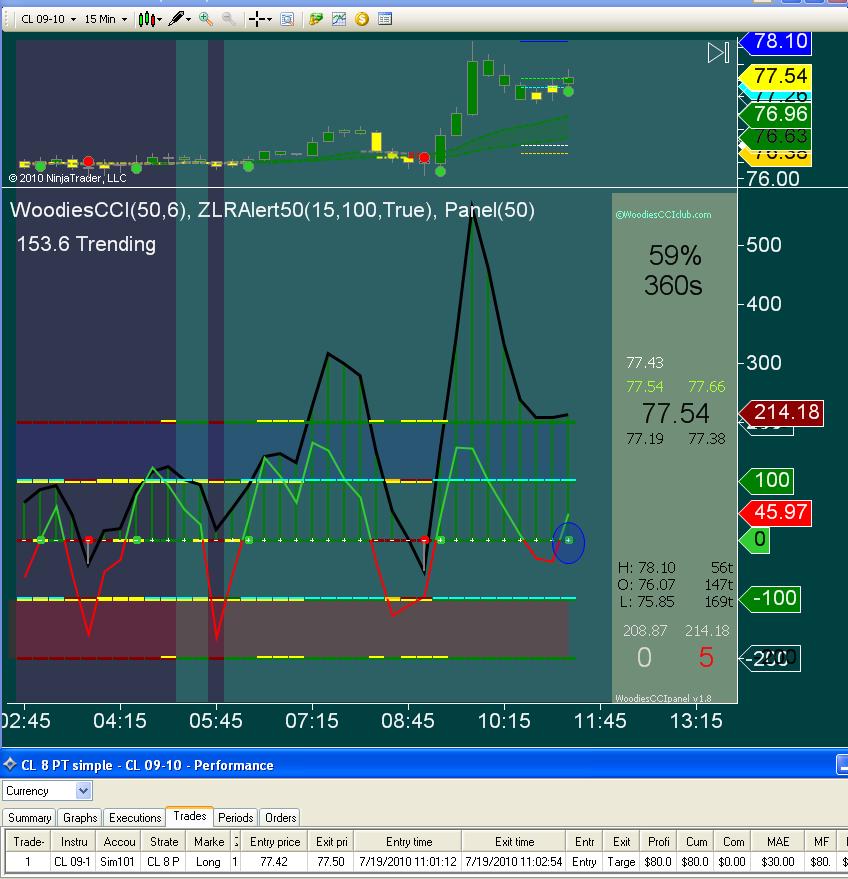
Task: Open the indicators icon
Action: click(x=339, y=19)
